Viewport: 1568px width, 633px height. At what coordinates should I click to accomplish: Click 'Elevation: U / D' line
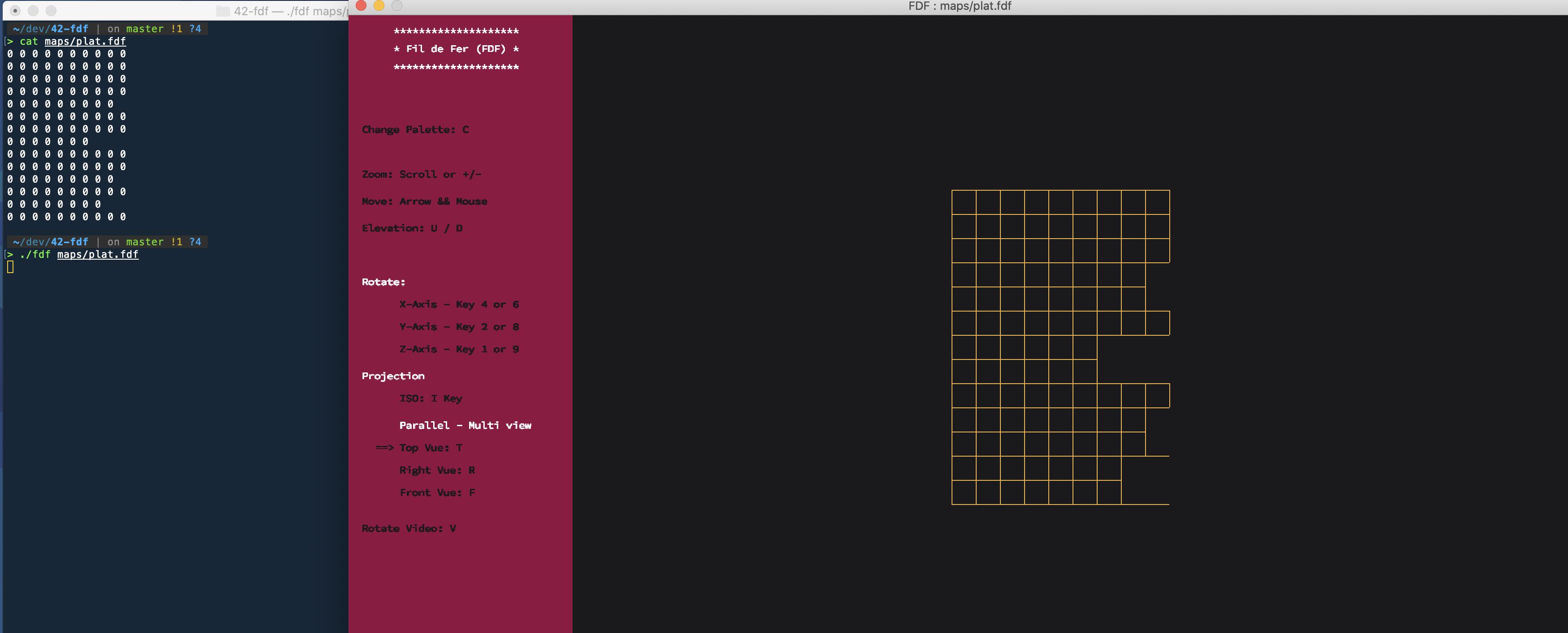tap(412, 228)
